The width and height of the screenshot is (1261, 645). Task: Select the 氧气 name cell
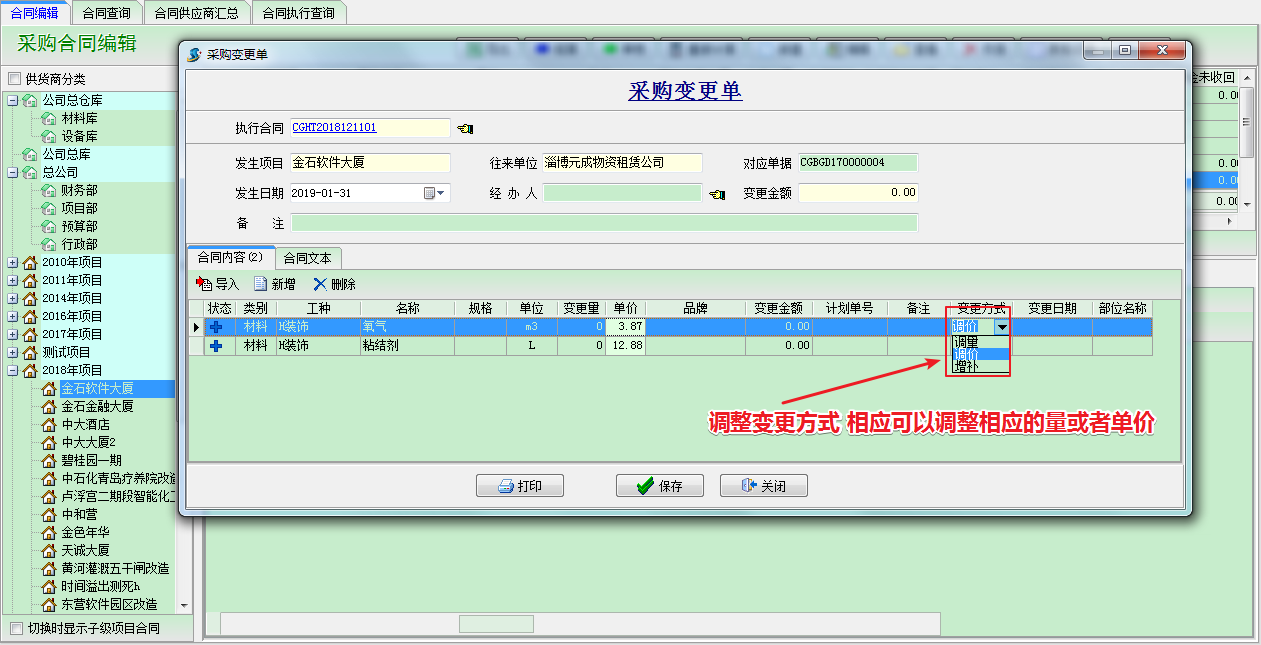(x=407, y=327)
